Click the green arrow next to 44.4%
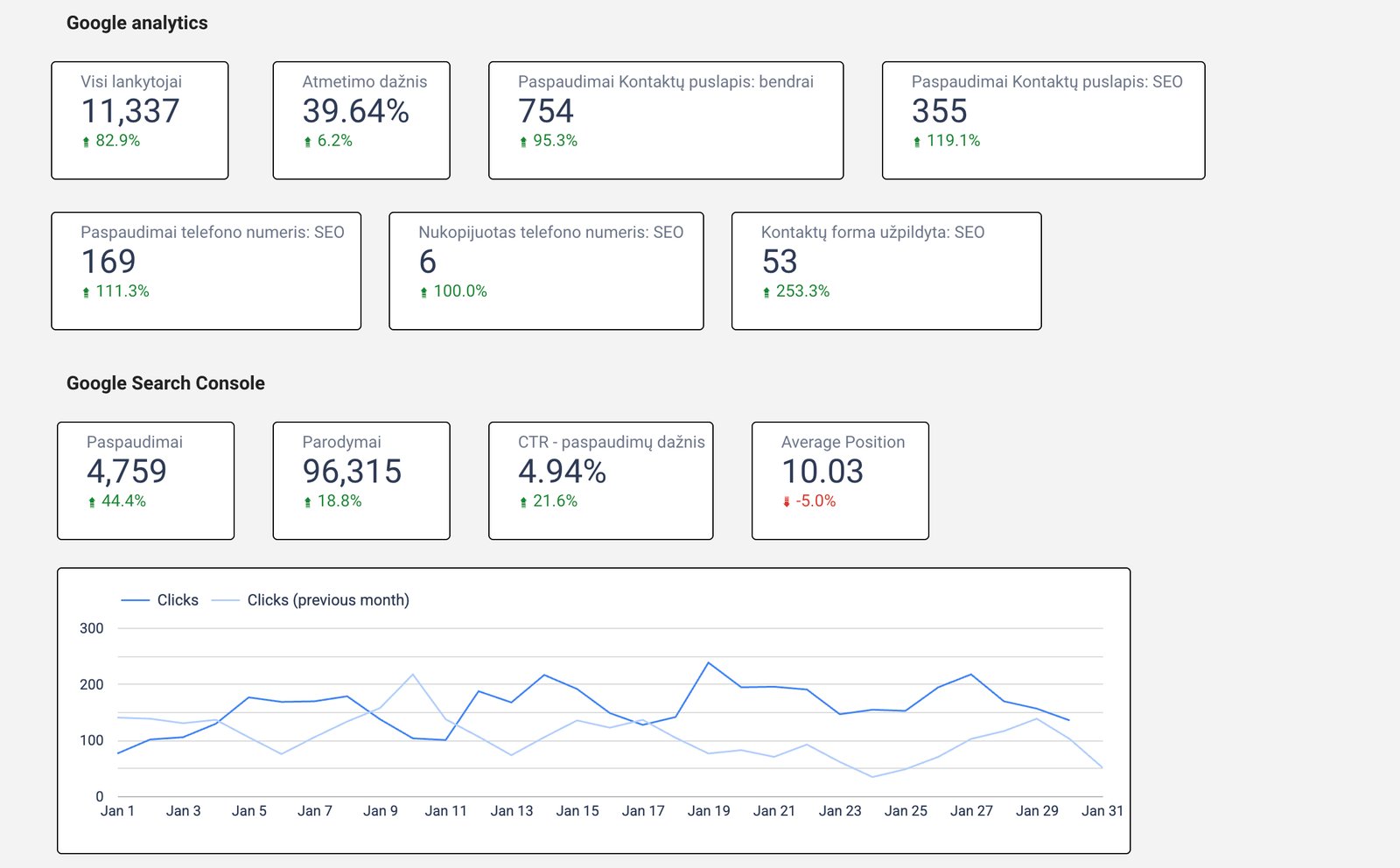Image resolution: width=1400 pixels, height=868 pixels. point(92,502)
